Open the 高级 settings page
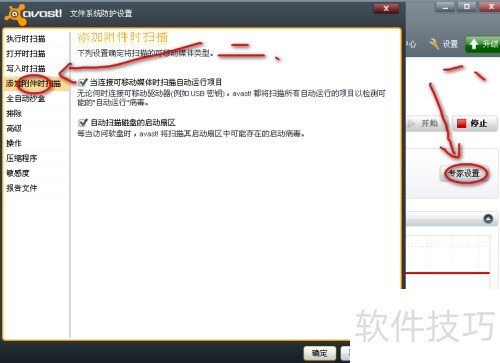Image resolution: width=500 pixels, height=363 pixels. tap(14, 128)
